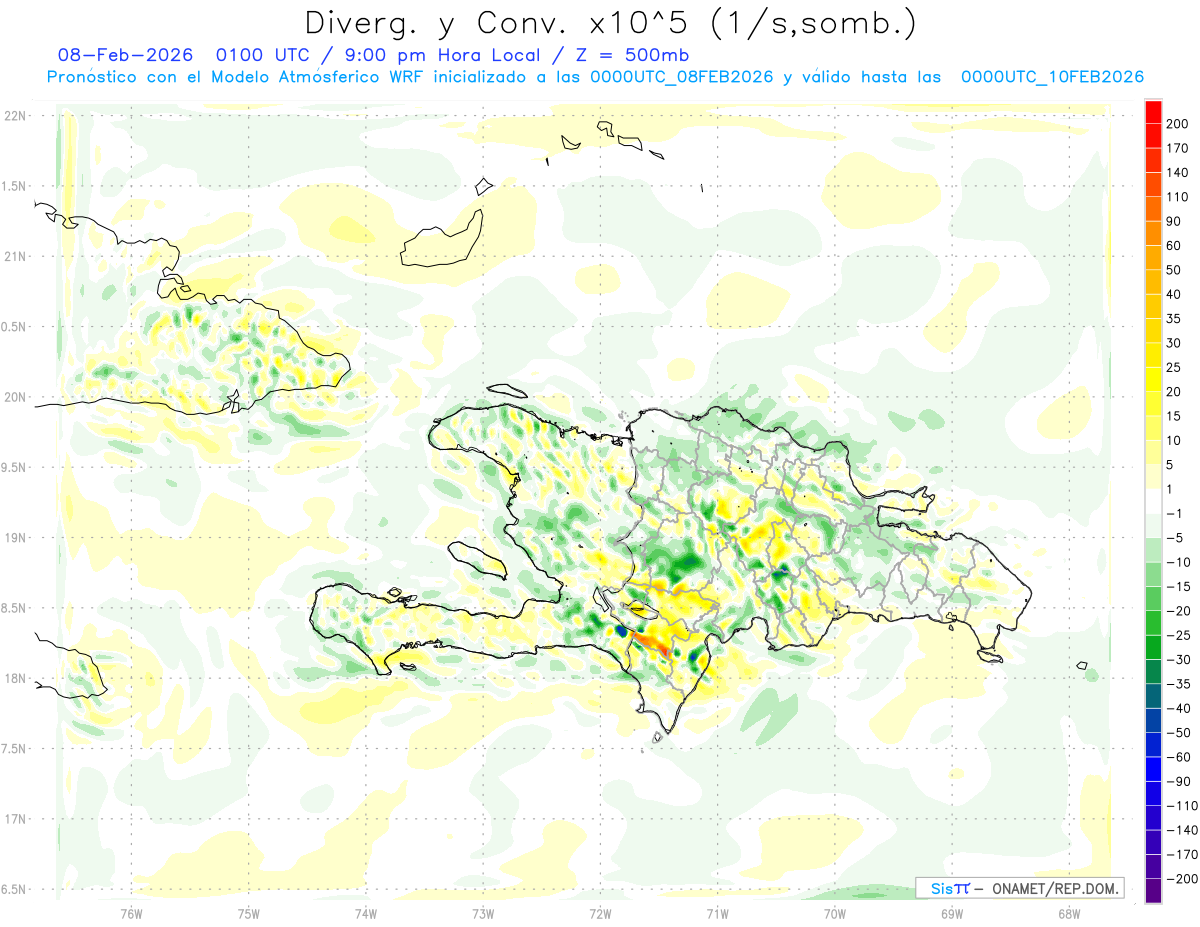
Task: Click the "21N" latitude label
Action: pyautogui.click(x=15, y=256)
